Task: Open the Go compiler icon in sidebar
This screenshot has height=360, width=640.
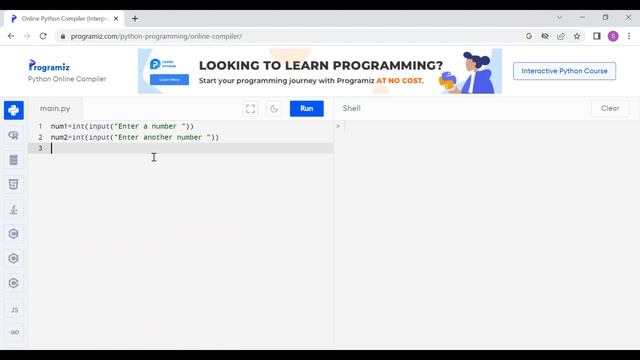Action: pos(14,332)
